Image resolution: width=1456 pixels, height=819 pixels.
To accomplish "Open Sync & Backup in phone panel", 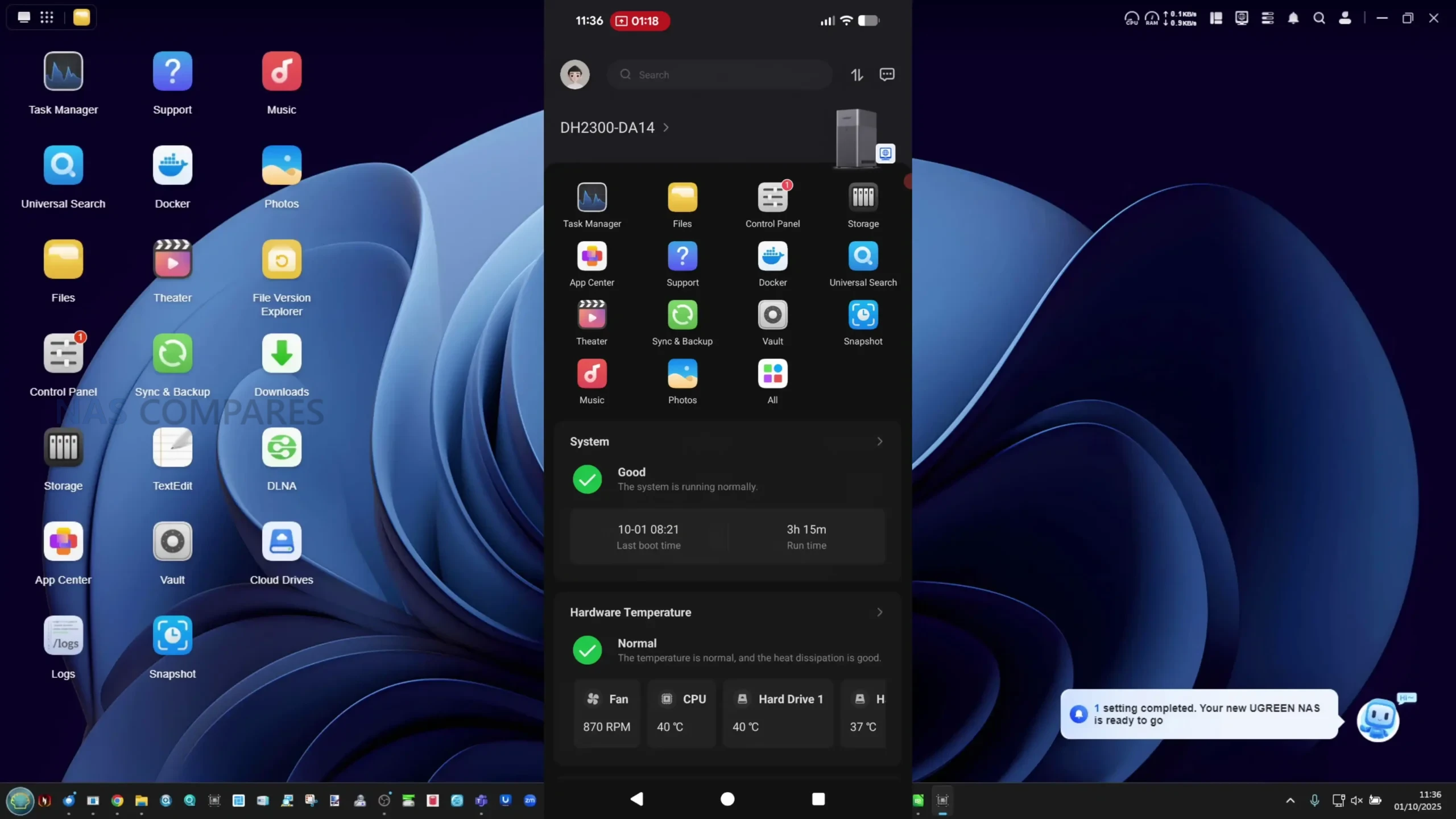I will [682, 315].
